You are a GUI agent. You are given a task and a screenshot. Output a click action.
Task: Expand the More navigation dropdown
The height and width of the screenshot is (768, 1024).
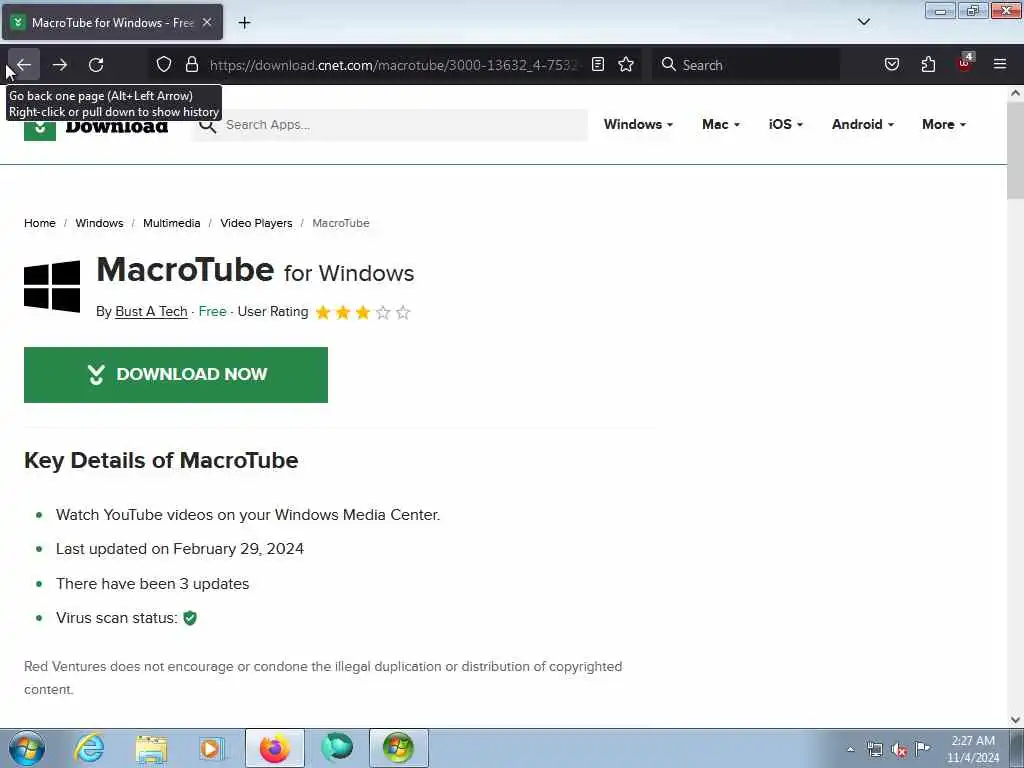click(944, 124)
